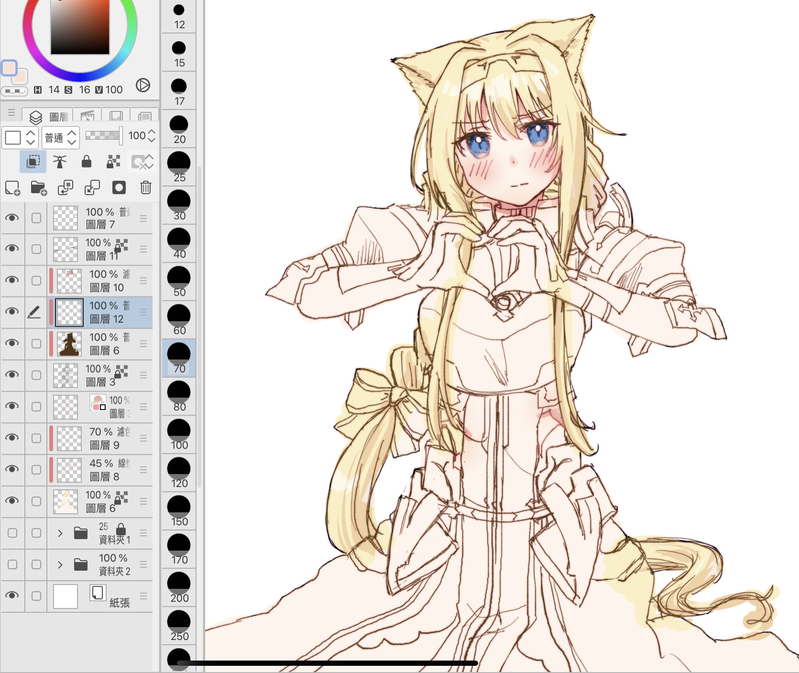Click the folder icon of 資料夾 2
Viewport: 799px width, 673px height.
[81, 564]
